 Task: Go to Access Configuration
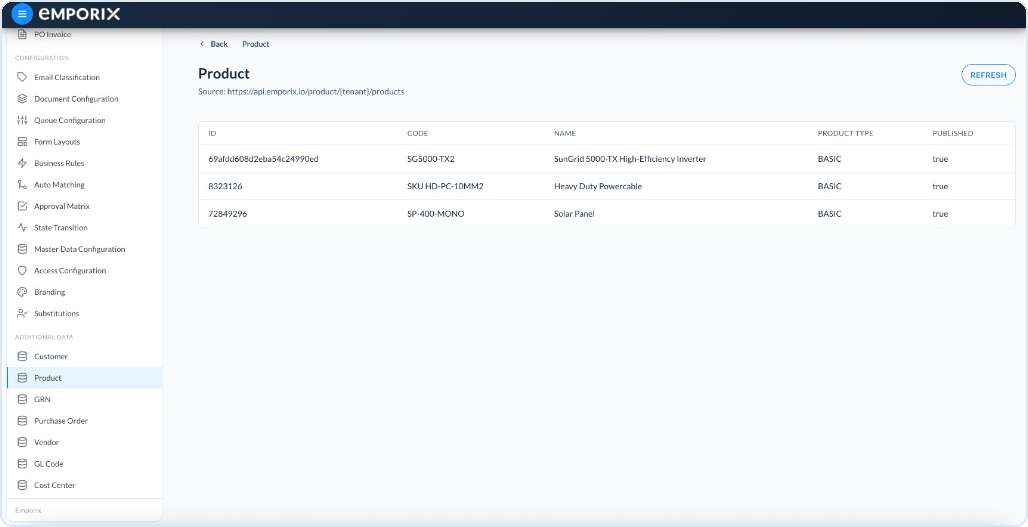[x=85, y=271]
